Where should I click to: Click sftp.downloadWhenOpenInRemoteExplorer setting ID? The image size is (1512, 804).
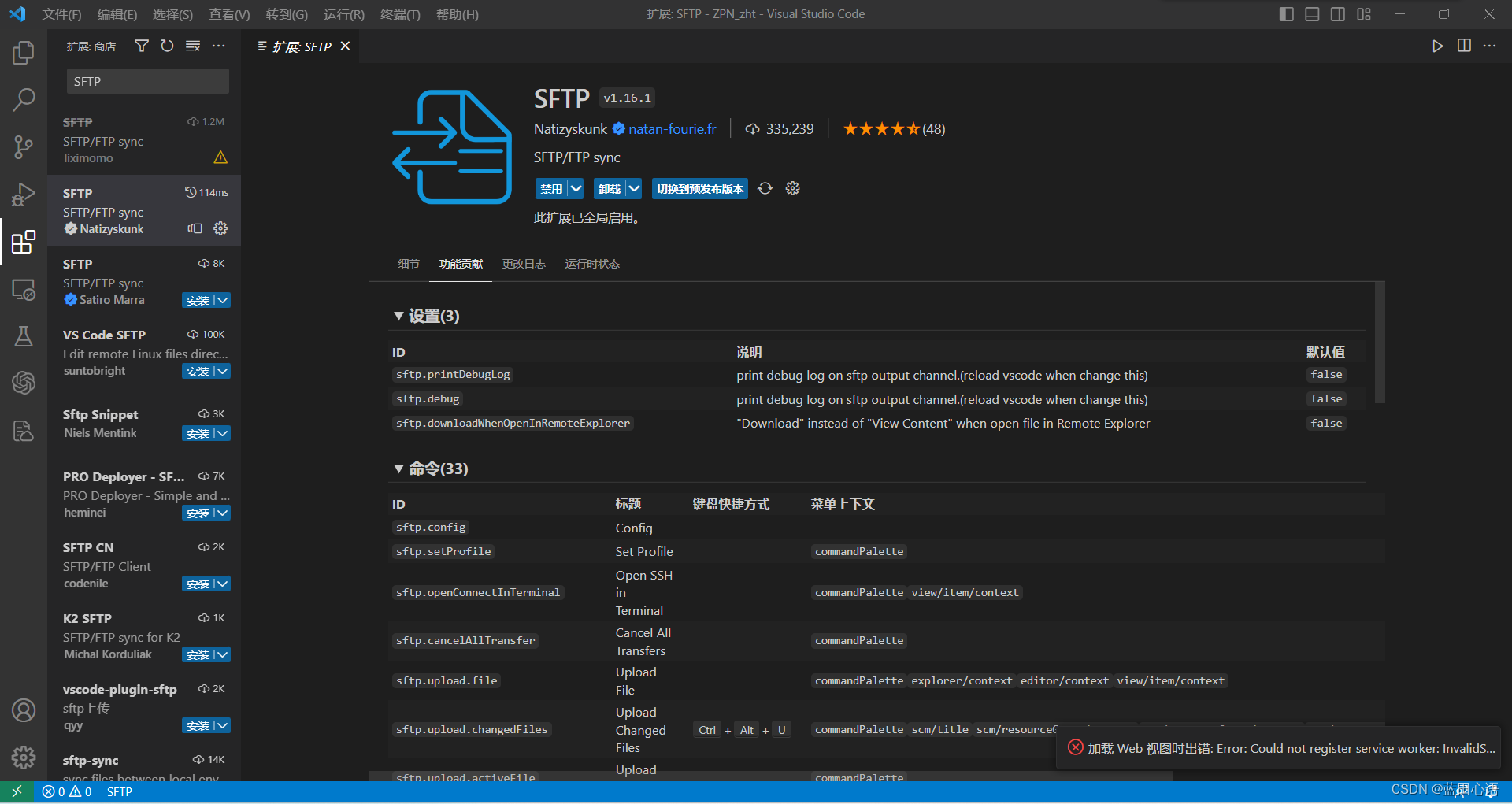[x=513, y=423]
